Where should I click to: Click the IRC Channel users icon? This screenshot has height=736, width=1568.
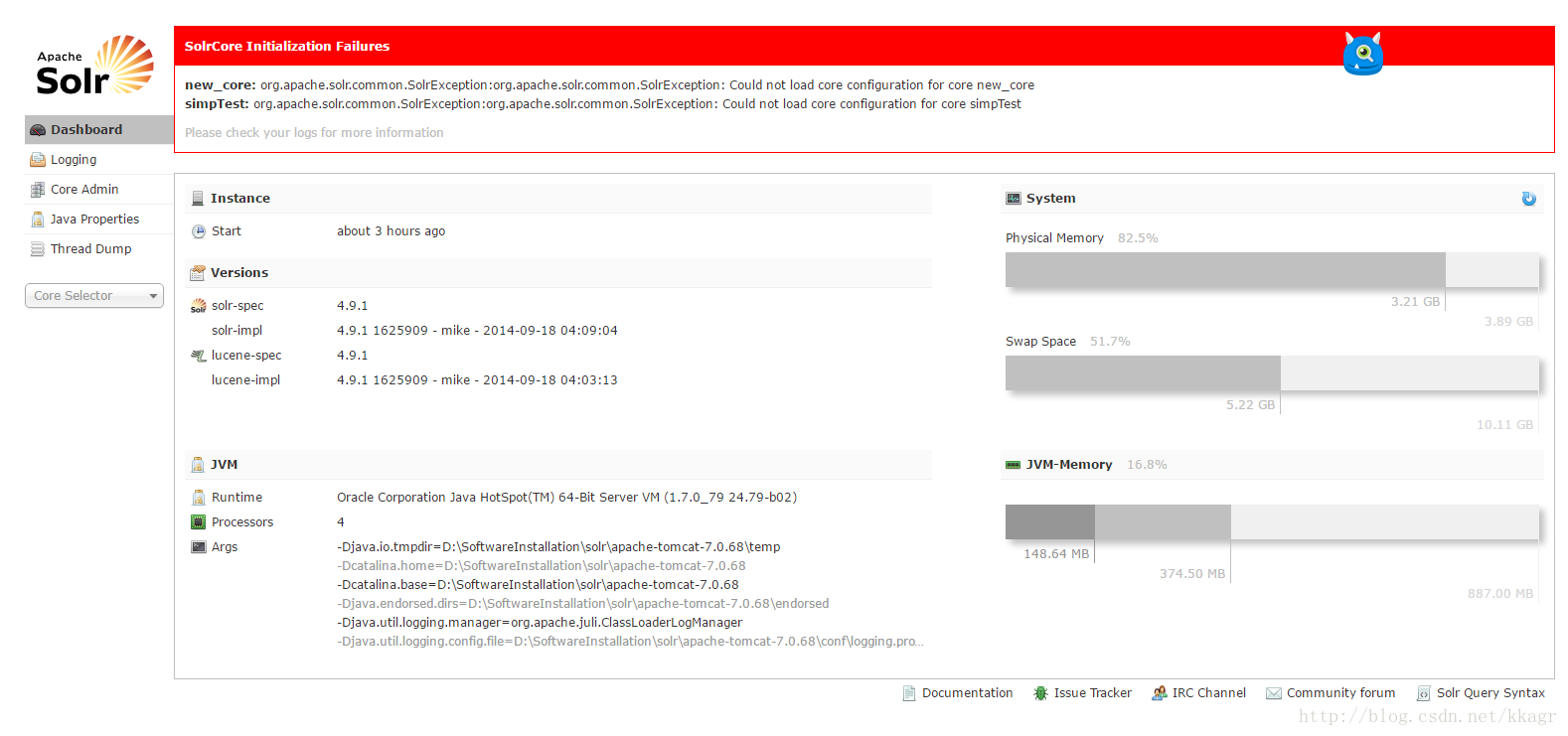(1160, 693)
